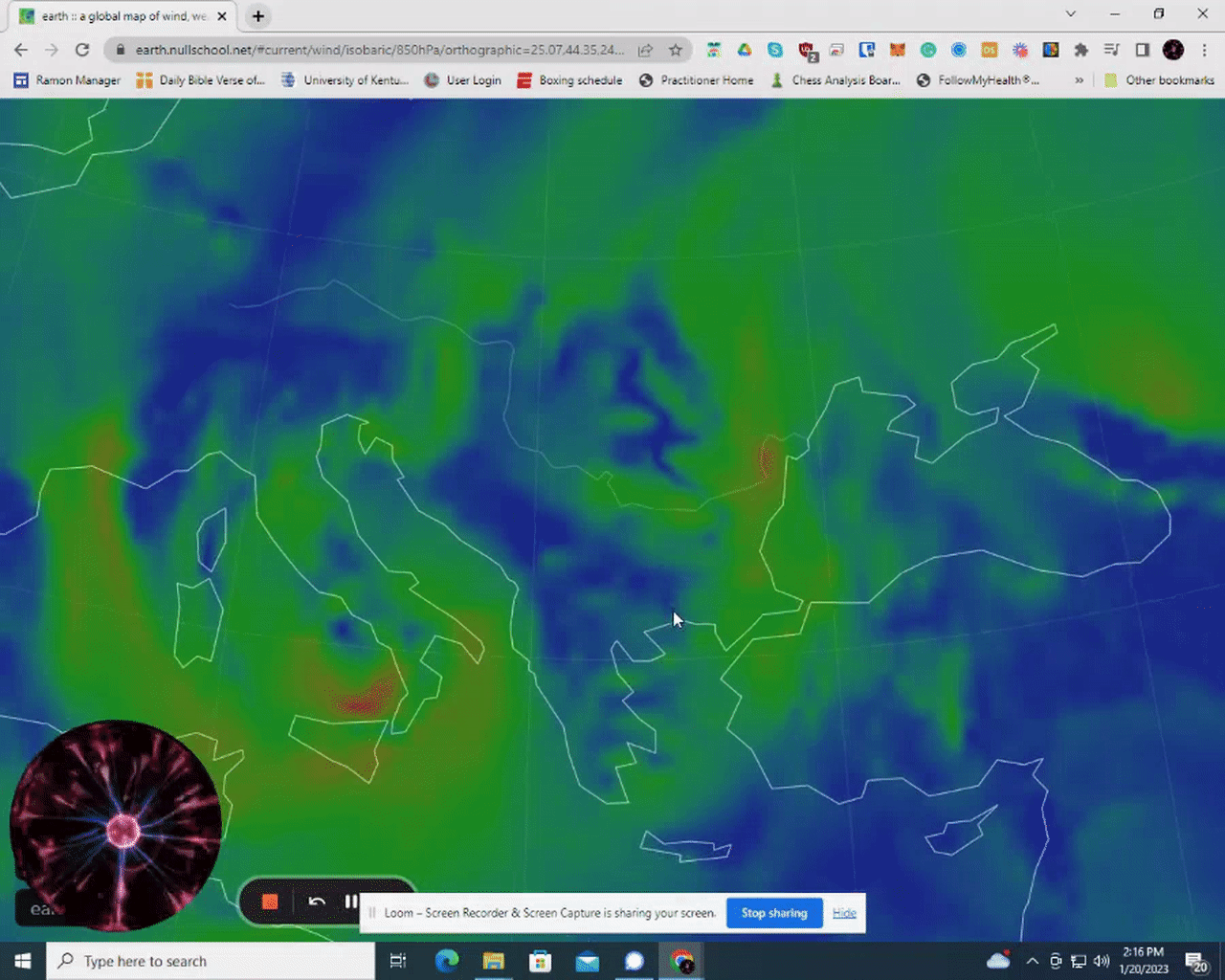Stop the Loom recording with red square

pos(270,902)
